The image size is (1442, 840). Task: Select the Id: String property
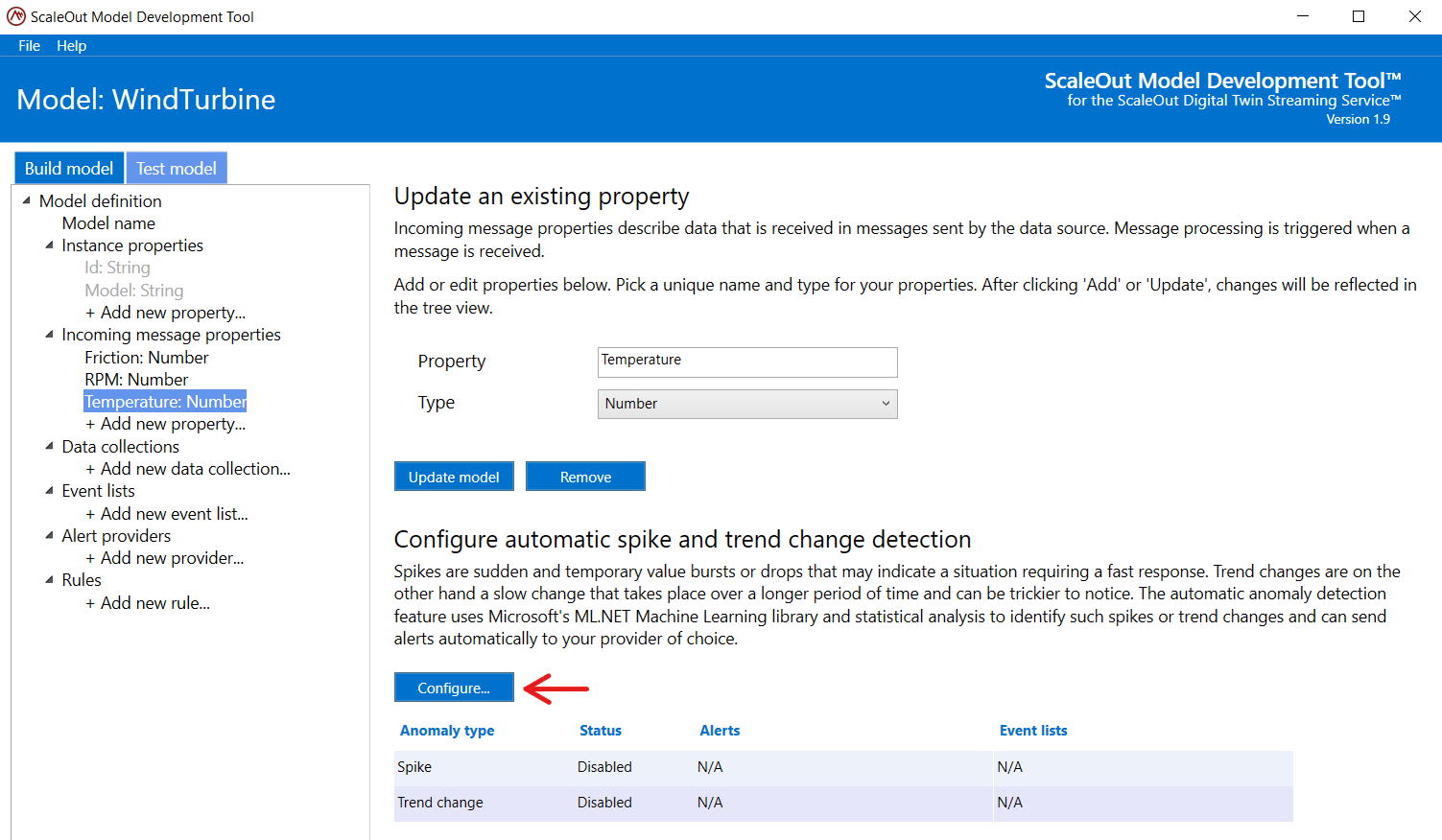[117, 268]
